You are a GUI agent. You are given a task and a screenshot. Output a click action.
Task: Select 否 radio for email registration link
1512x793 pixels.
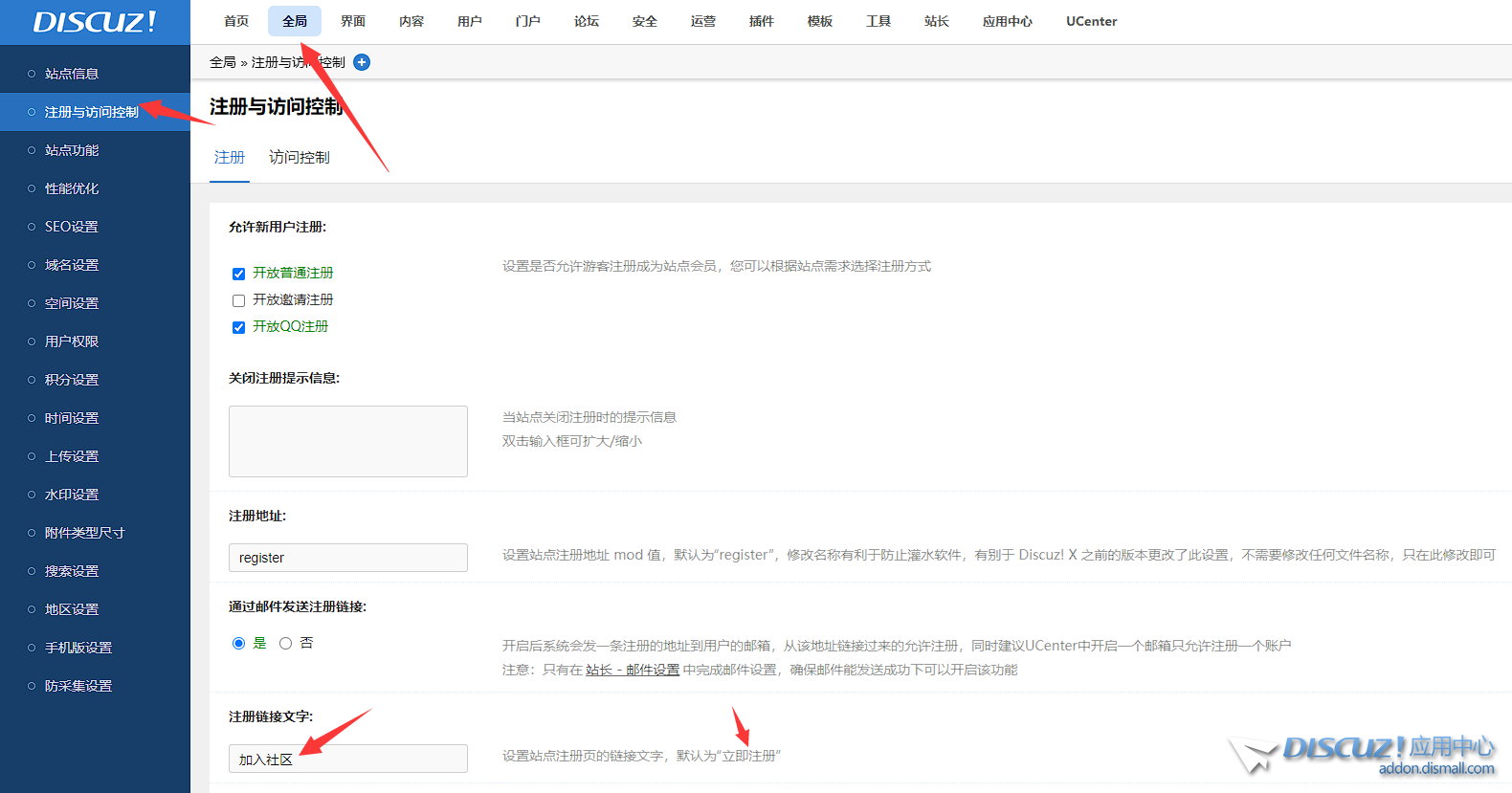coord(285,643)
